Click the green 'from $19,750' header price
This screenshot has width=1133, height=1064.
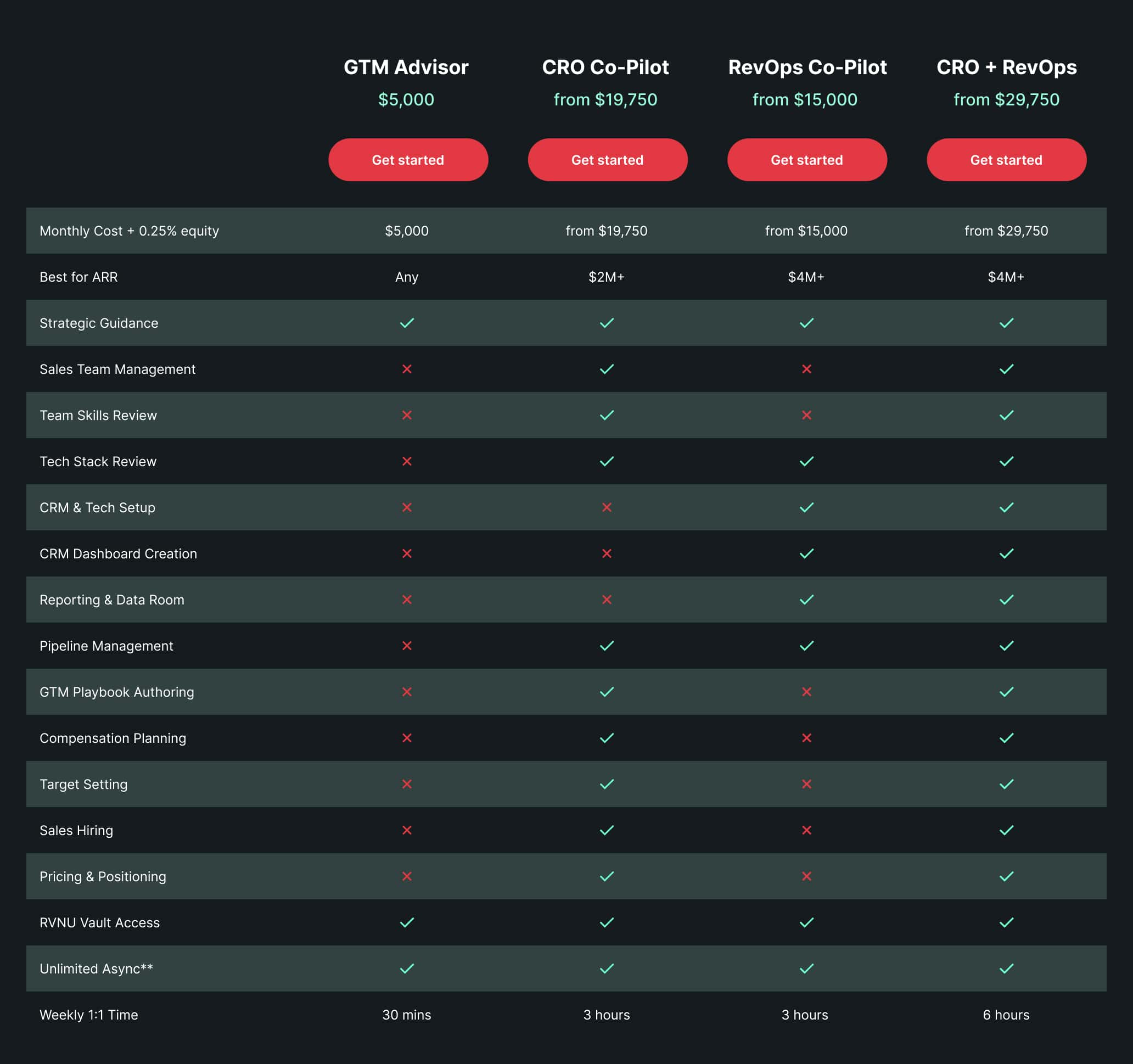[x=606, y=100]
